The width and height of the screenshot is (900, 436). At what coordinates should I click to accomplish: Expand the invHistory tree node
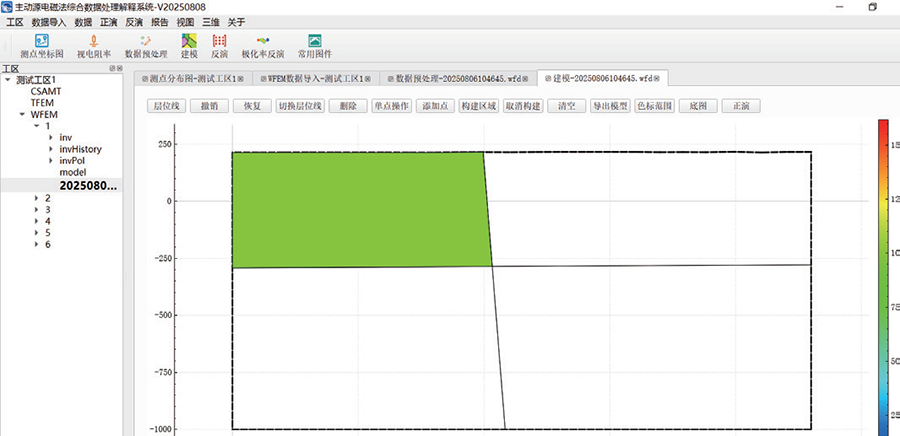(x=51, y=149)
